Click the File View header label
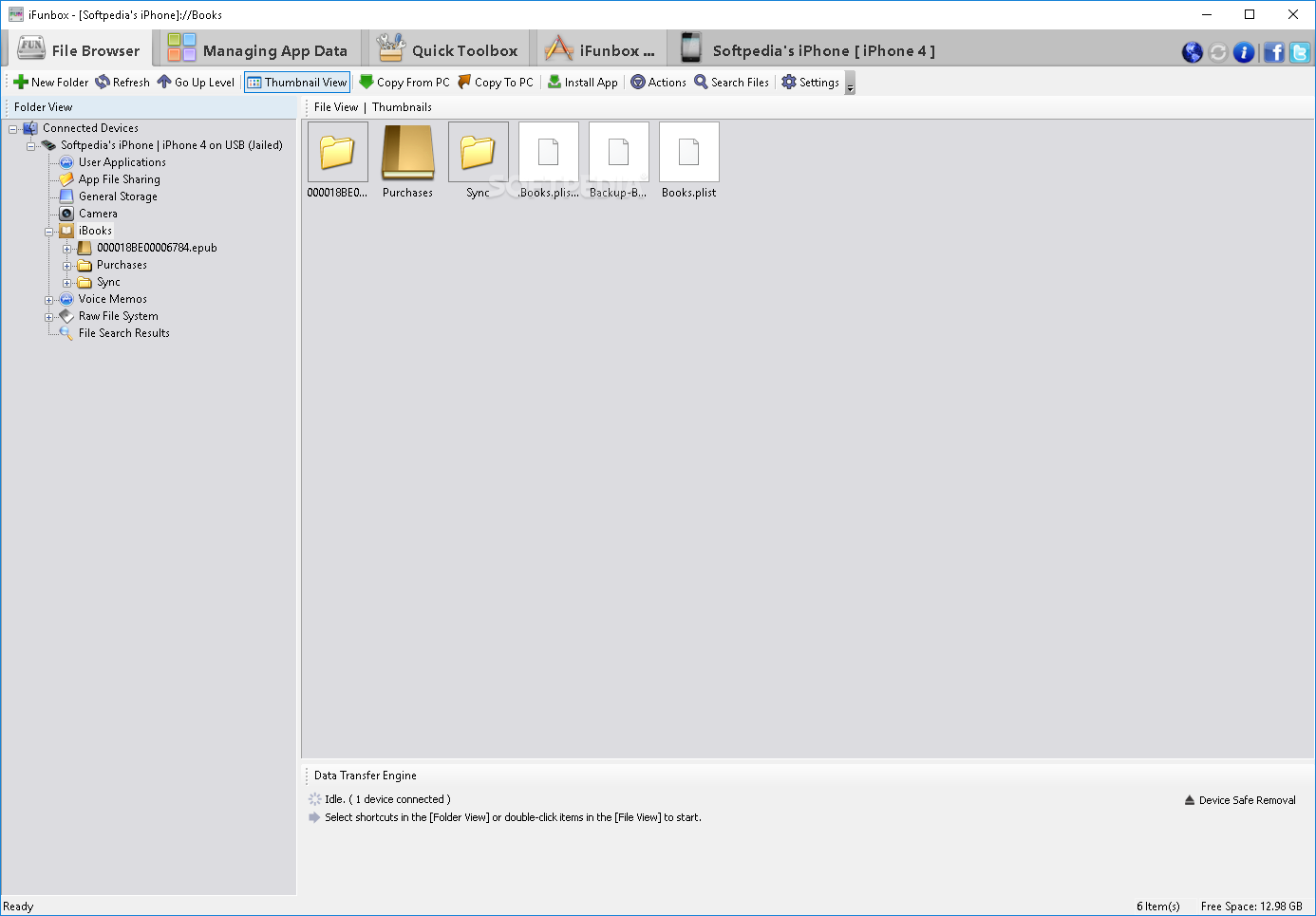1316x916 pixels. coord(336,107)
